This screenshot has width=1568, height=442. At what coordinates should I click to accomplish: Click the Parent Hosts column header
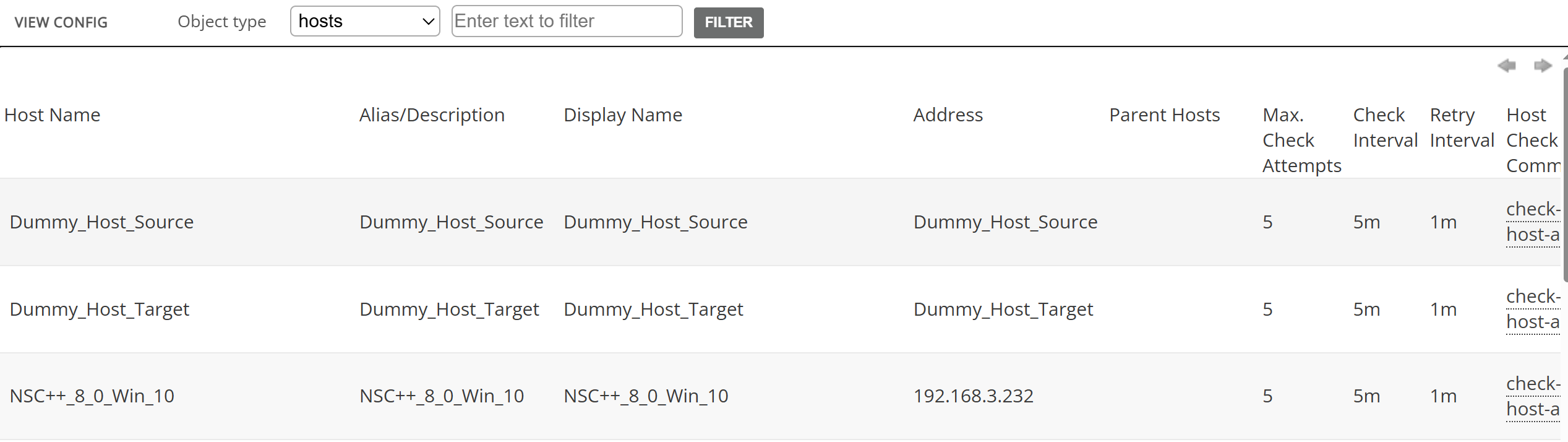click(x=1164, y=115)
